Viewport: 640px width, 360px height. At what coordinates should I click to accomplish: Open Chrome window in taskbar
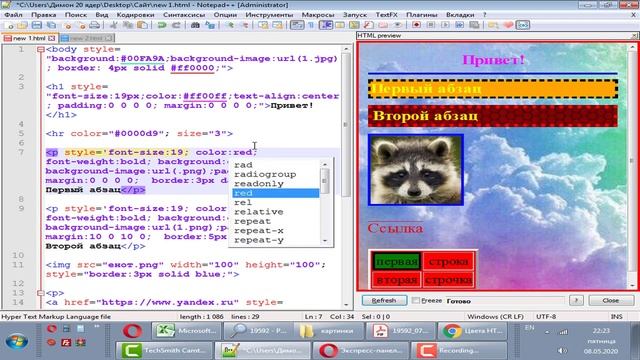(473, 331)
